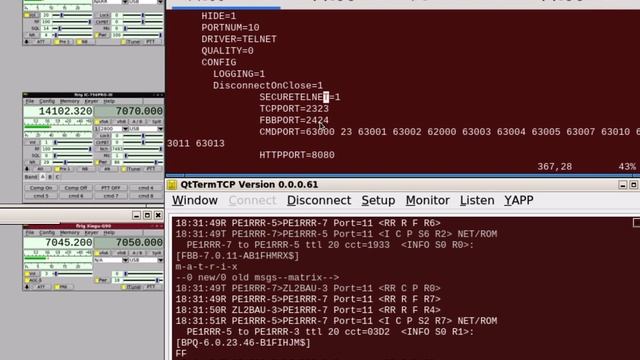Screen dimensions: 640x360
Task: Adjust Pwr slider in Xiegu-G90 window
Action: [x=143, y=280]
